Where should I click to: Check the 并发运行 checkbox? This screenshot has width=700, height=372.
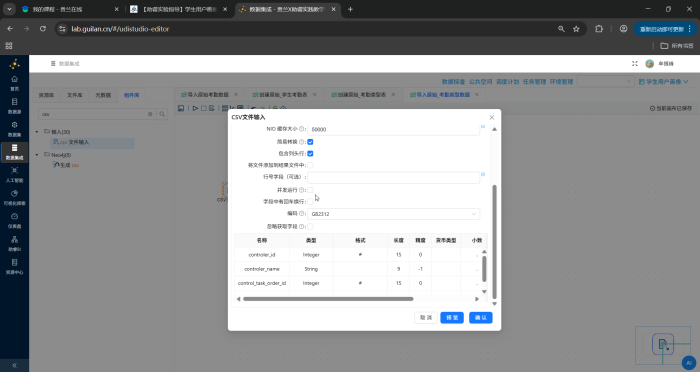pos(310,190)
